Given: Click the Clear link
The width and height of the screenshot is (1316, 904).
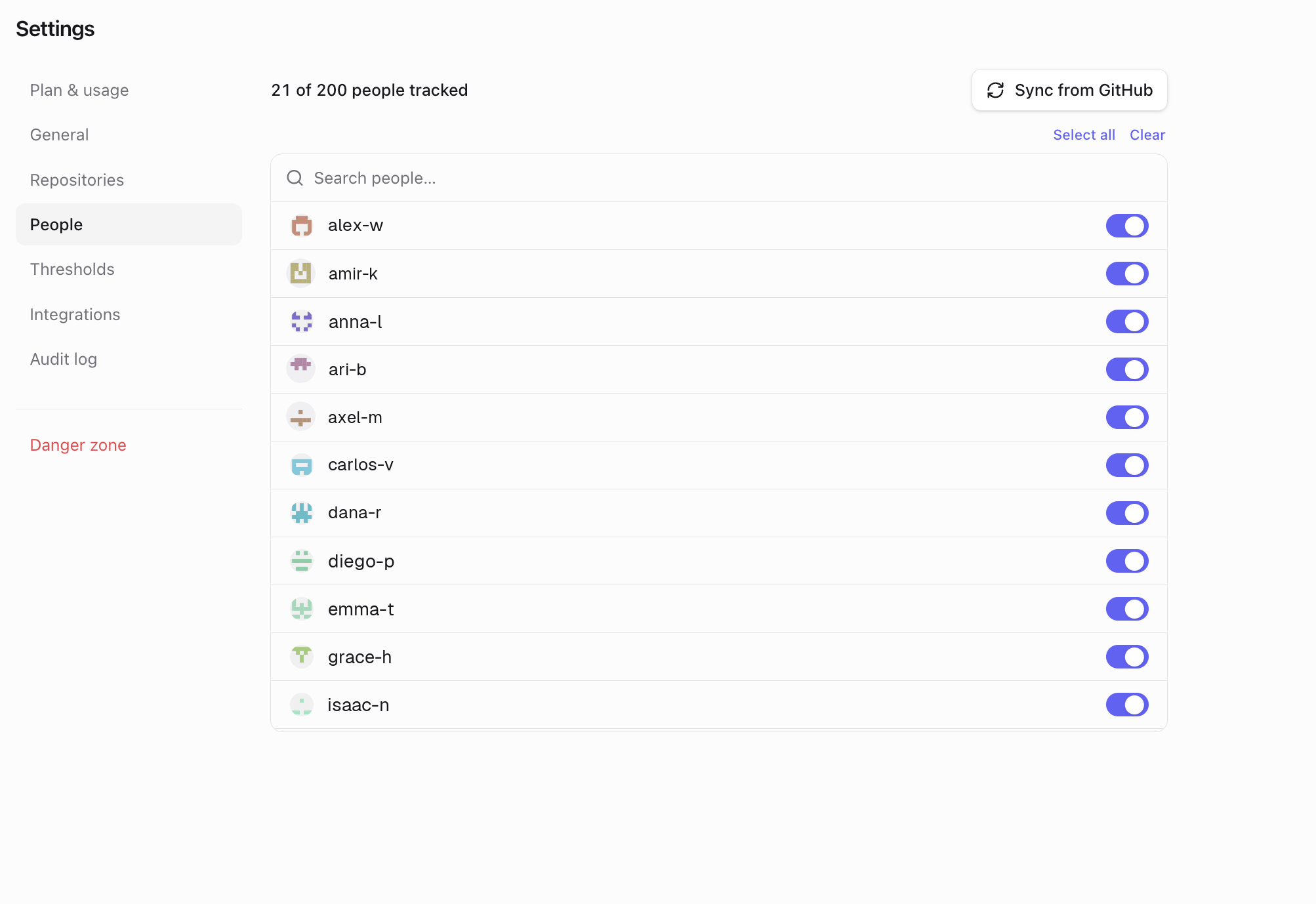Looking at the screenshot, I should pos(1147,134).
